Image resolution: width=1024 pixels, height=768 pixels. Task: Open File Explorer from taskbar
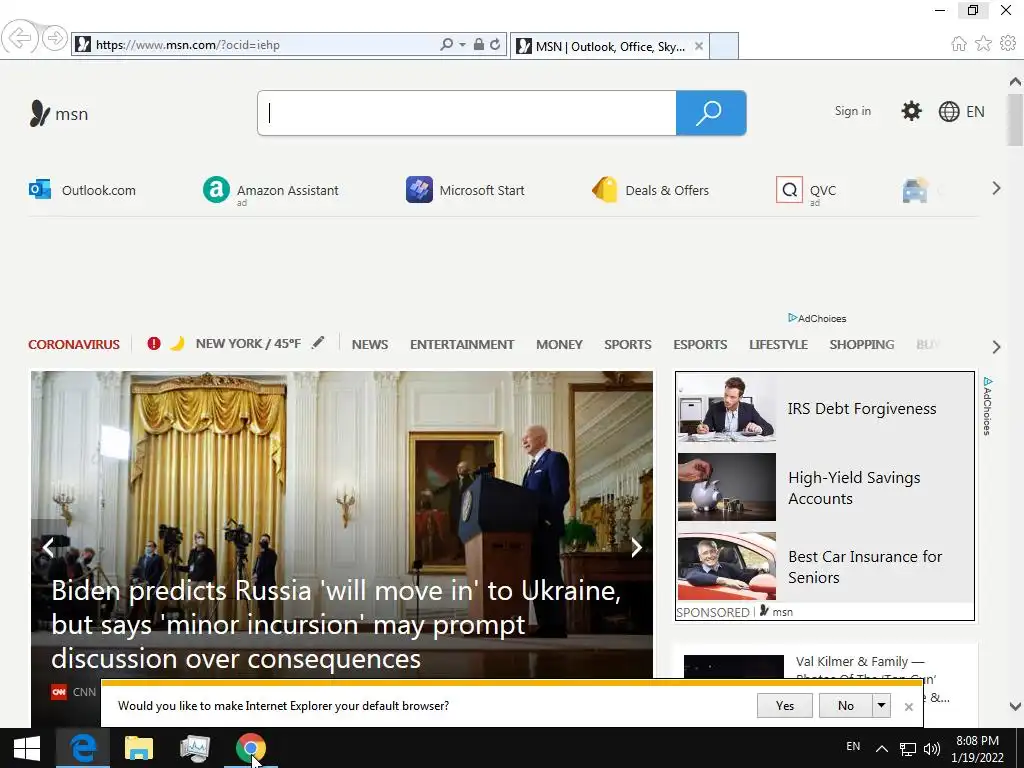pyautogui.click(x=138, y=748)
